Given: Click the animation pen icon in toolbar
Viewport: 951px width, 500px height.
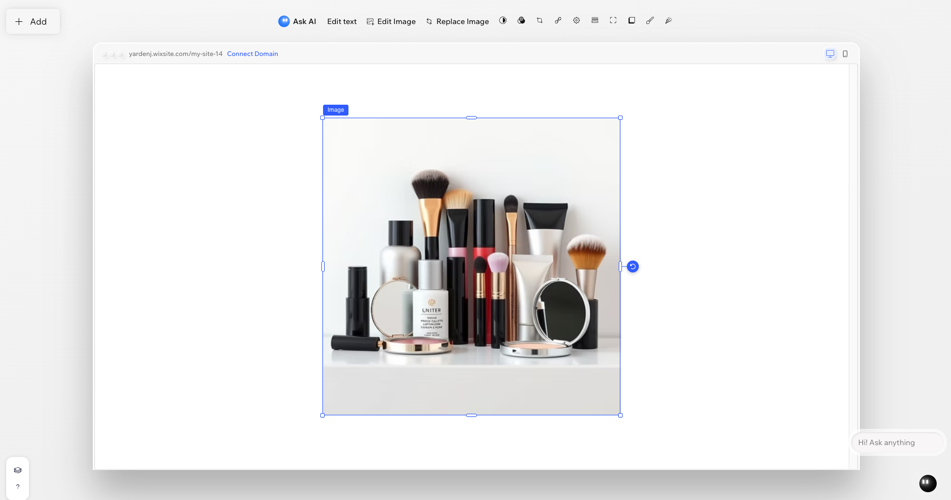Looking at the screenshot, I should pos(668,20).
